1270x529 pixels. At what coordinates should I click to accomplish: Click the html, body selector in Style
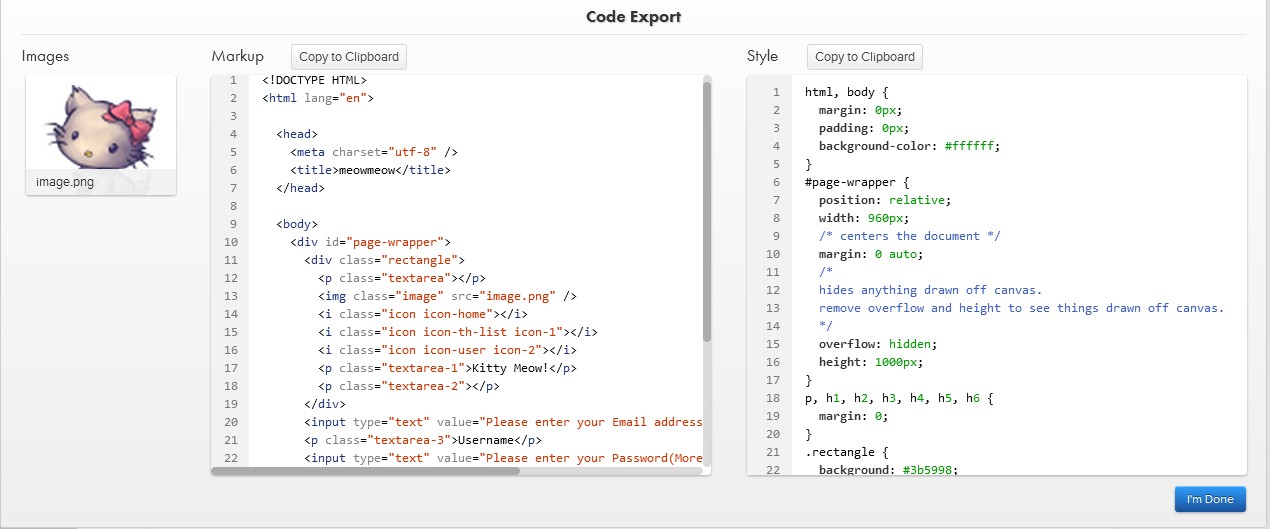(846, 92)
